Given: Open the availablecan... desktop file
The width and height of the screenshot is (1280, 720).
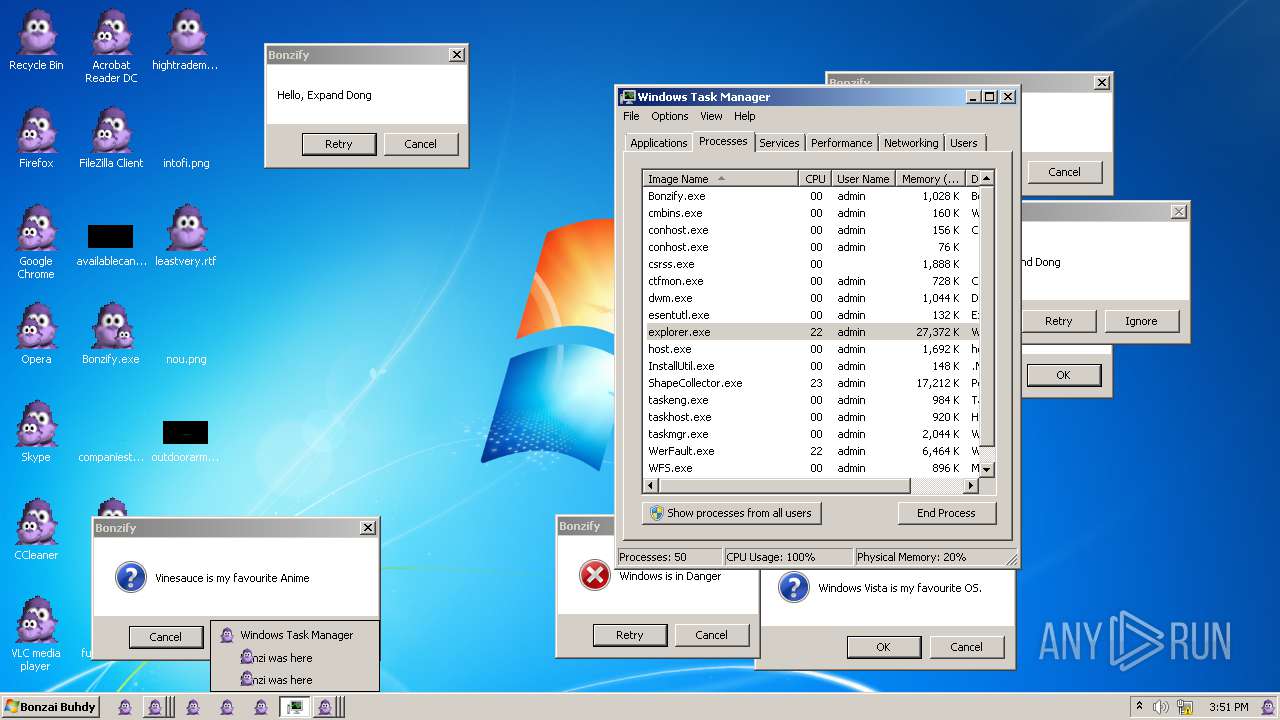Looking at the screenshot, I should point(111,246).
